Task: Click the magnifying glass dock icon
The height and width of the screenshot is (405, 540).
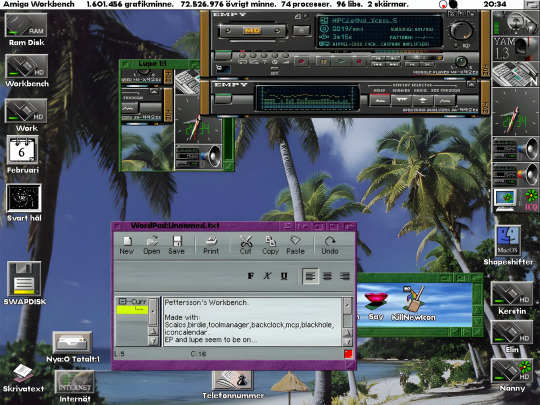Action: (x=515, y=23)
